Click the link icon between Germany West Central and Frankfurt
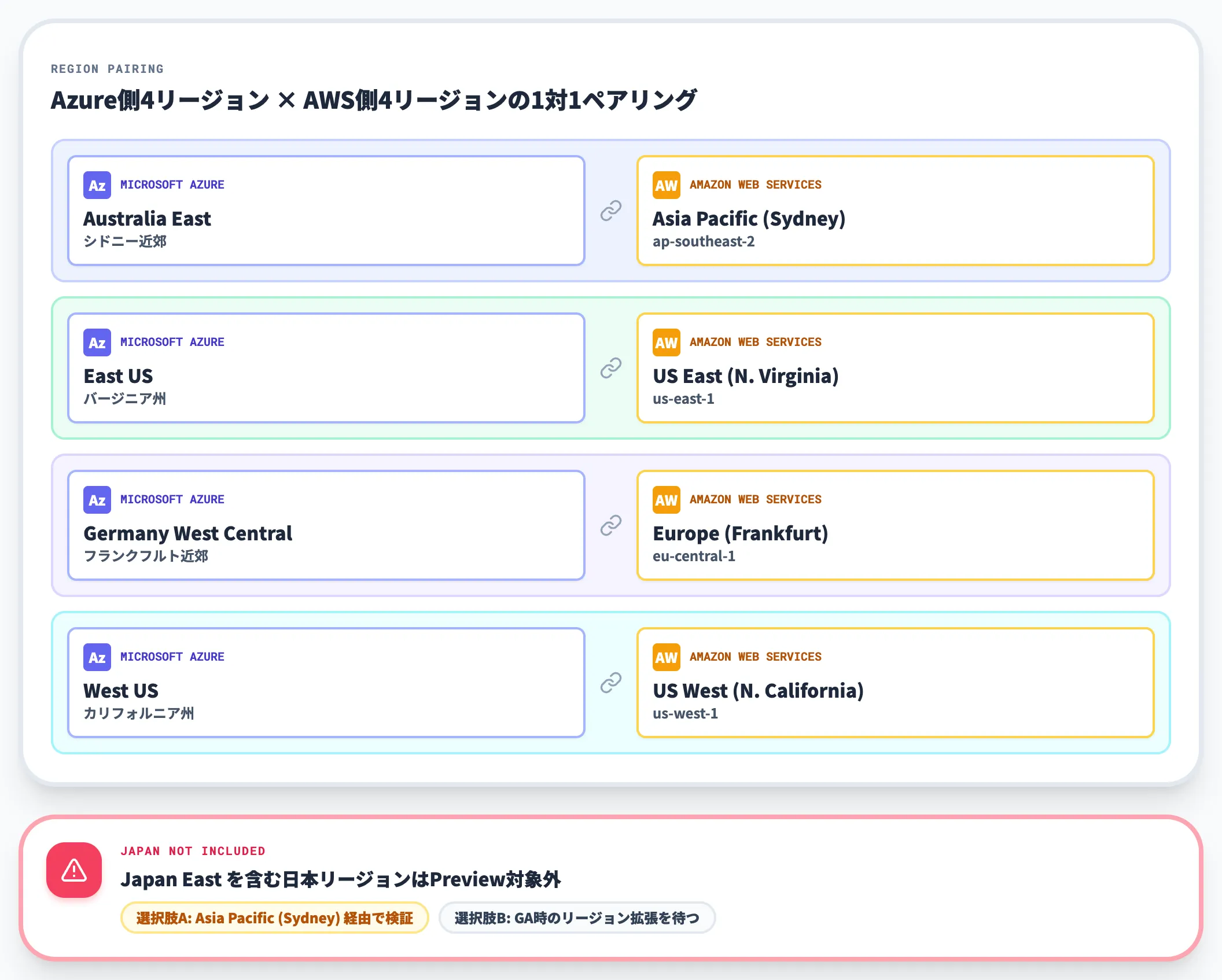1222x980 pixels. (x=611, y=525)
